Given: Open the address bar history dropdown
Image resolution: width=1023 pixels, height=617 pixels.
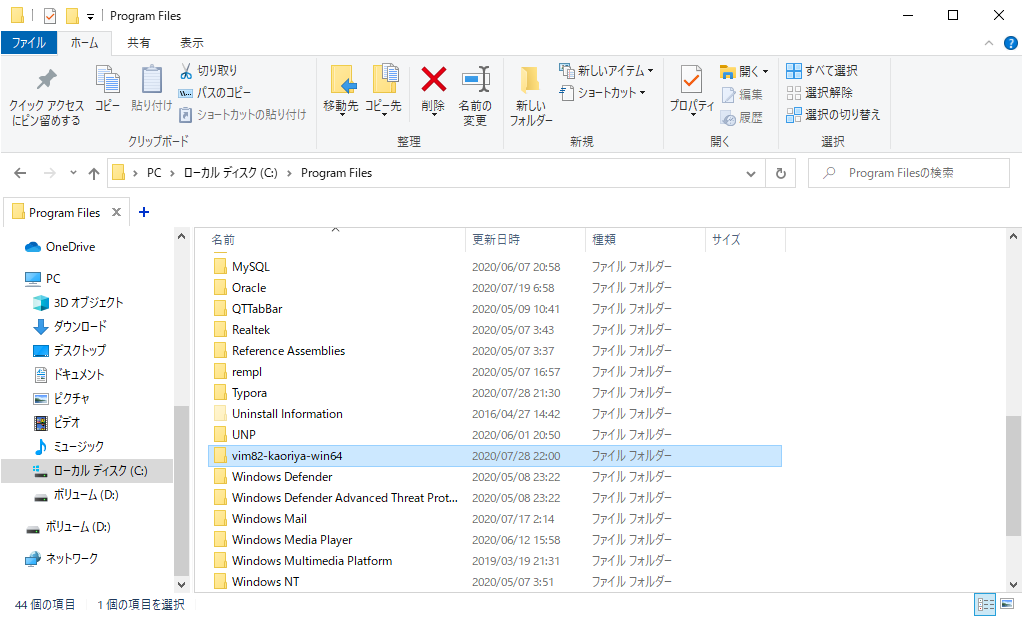Looking at the screenshot, I should pos(751,173).
